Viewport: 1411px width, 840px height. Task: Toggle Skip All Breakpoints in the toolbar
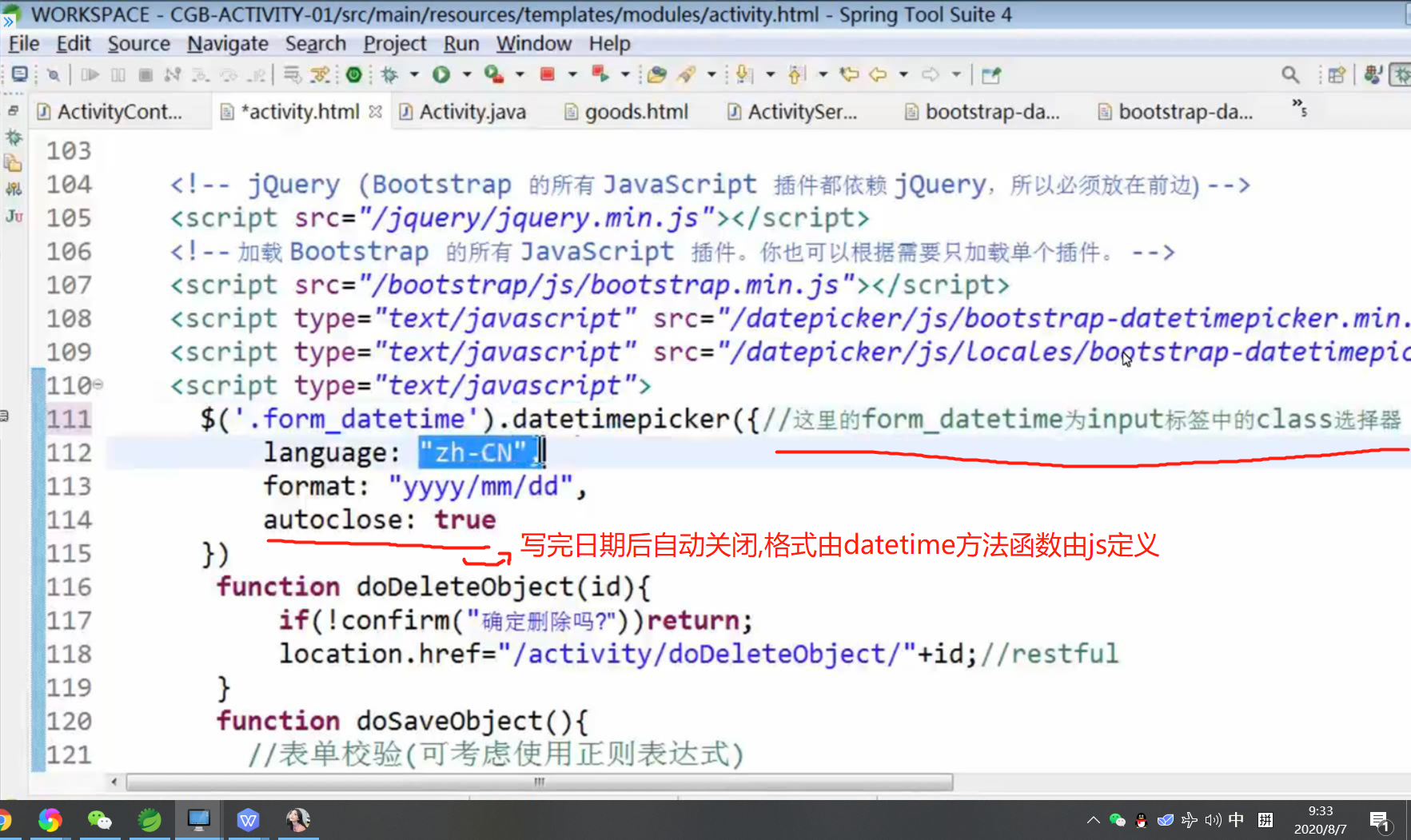click(320, 74)
